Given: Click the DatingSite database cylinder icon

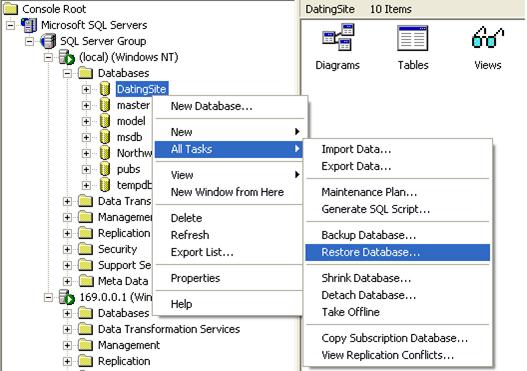Looking at the screenshot, I should (x=105, y=89).
